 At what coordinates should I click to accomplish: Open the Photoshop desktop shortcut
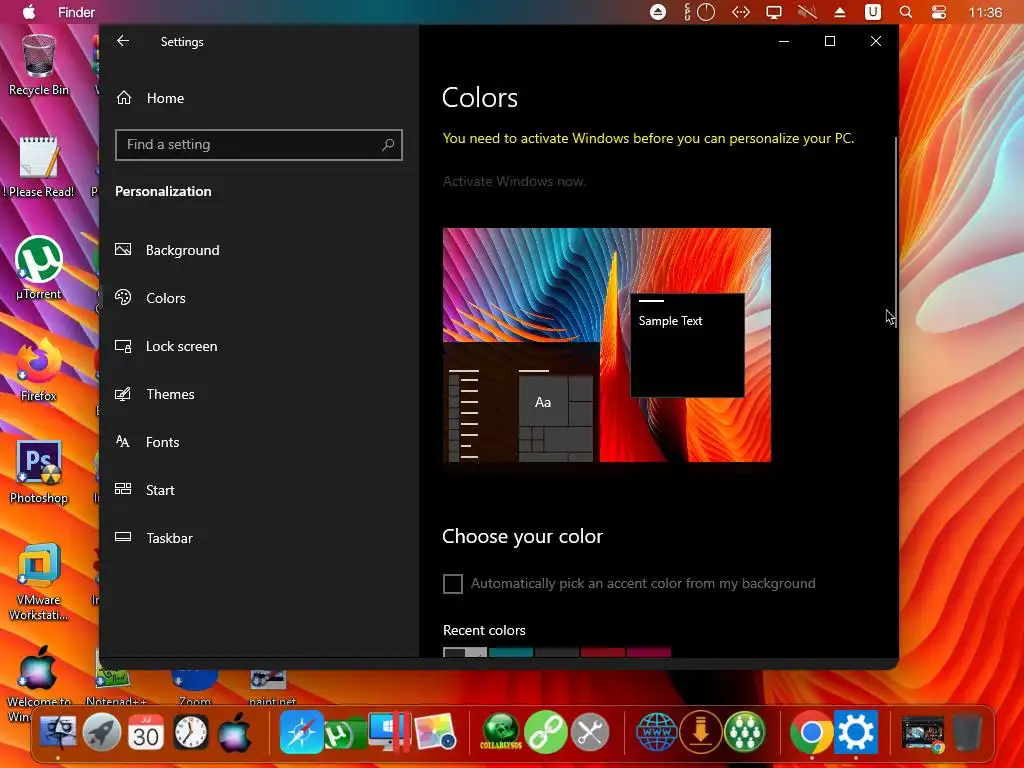[x=39, y=472]
